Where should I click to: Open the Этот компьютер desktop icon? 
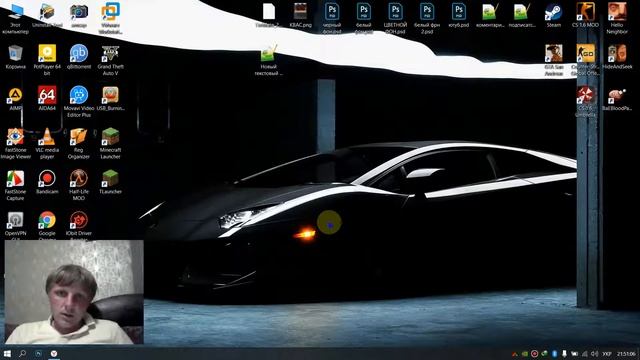coord(15,18)
